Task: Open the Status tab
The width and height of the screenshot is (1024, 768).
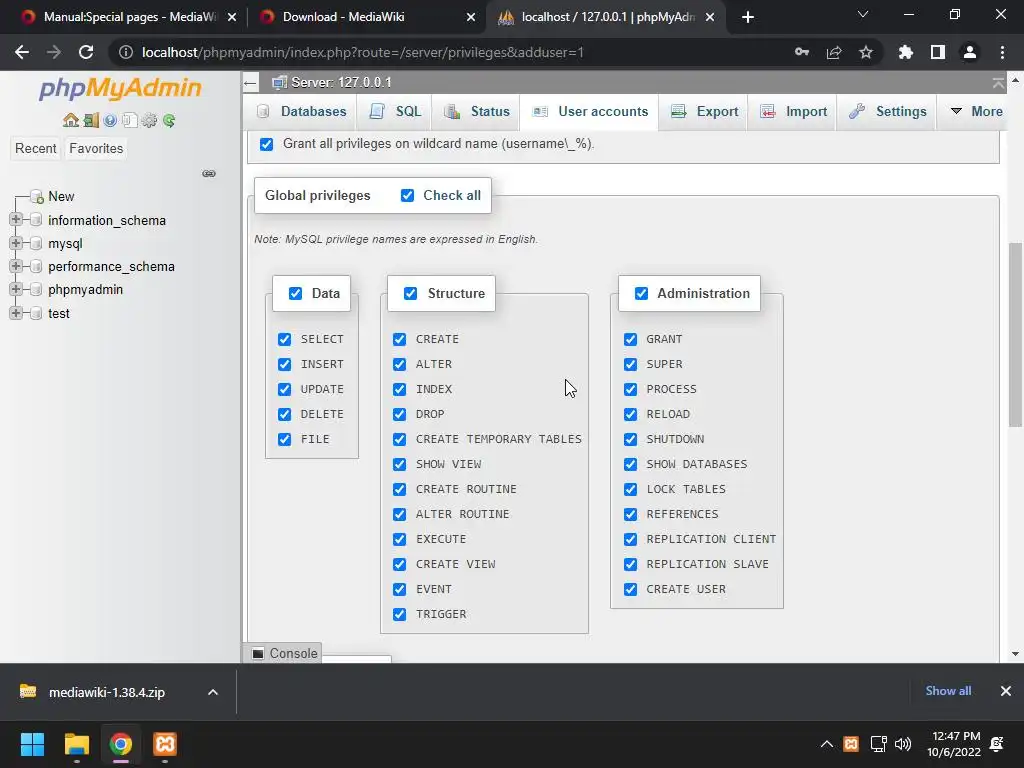Action: [x=477, y=112]
